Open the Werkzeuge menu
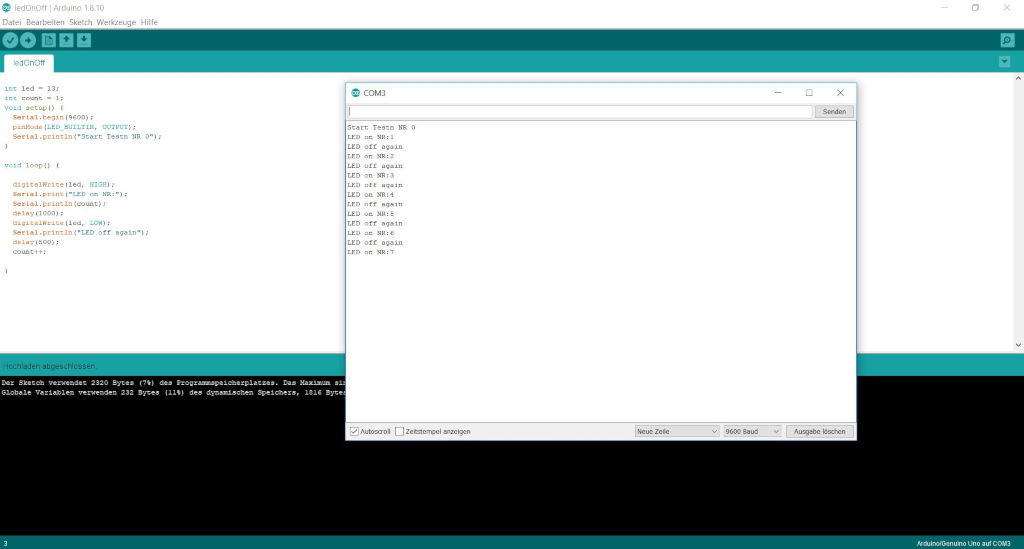The height and width of the screenshot is (549, 1024). point(116,22)
